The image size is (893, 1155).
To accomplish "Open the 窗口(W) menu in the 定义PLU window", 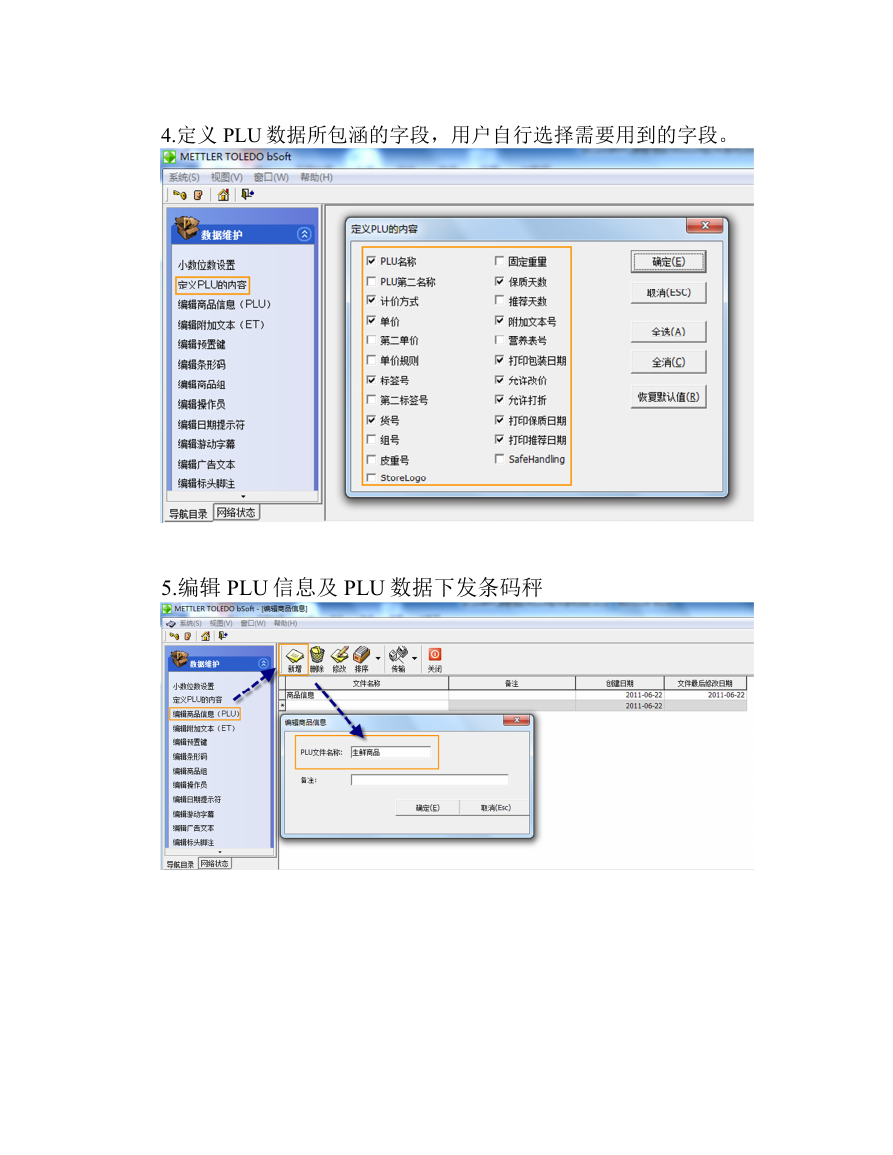I will click(271, 178).
